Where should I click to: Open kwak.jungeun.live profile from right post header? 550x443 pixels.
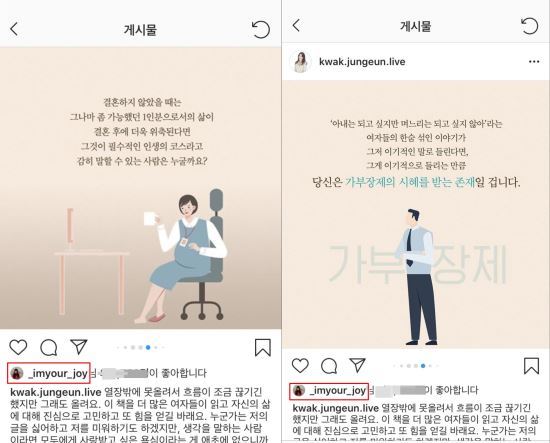tap(362, 62)
